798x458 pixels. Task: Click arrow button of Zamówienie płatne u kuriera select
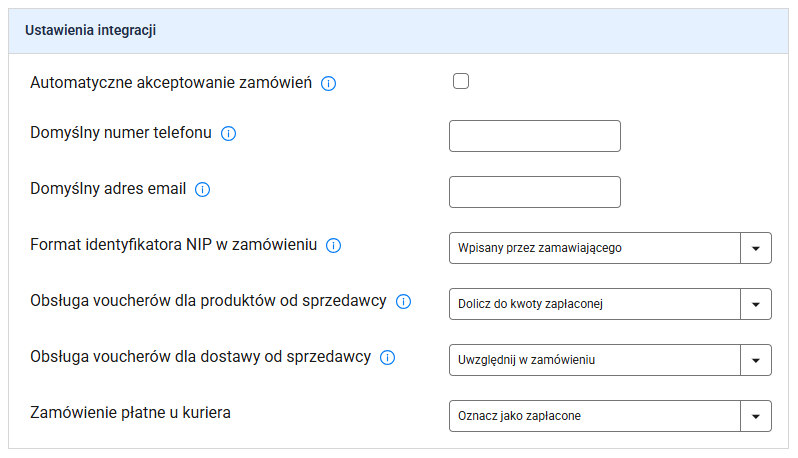(x=756, y=416)
